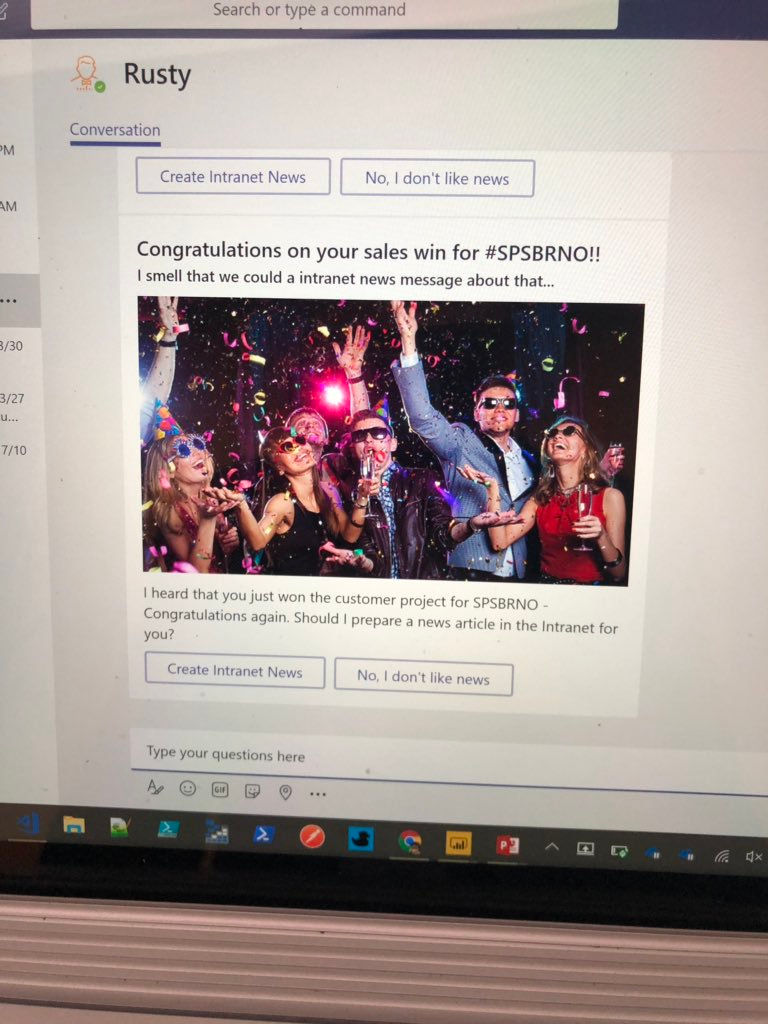768x1024 pixels.
Task: Click the Rusty chat title
Action: tap(157, 74)
